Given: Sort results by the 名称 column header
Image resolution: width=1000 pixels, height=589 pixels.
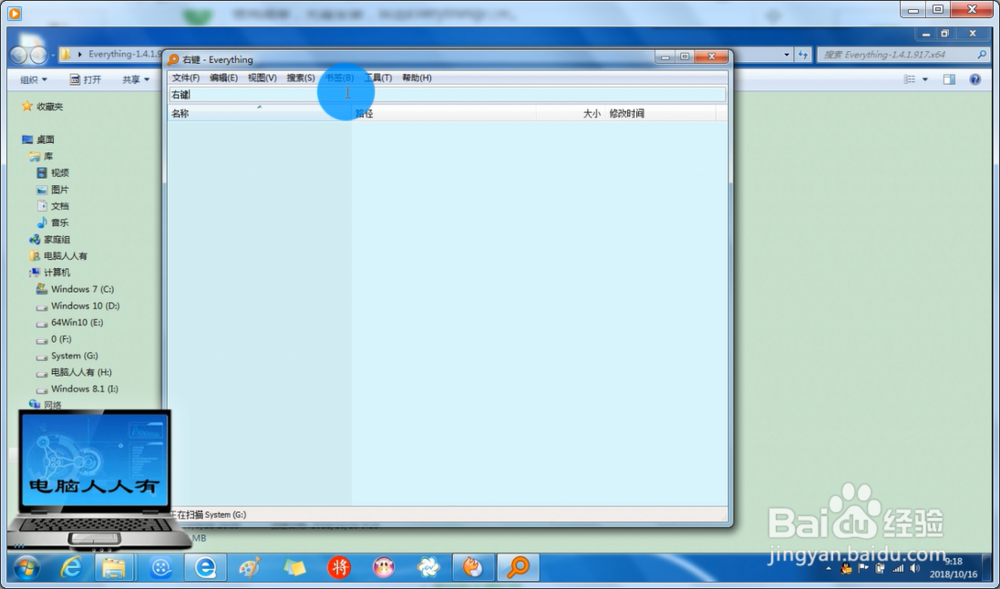Looking at the screenshot, I should pos(259,113).
